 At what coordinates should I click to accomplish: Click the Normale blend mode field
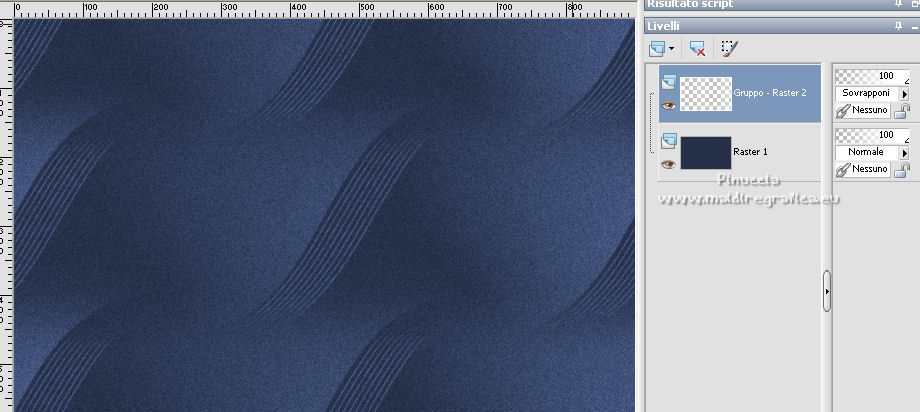point(867,153)
